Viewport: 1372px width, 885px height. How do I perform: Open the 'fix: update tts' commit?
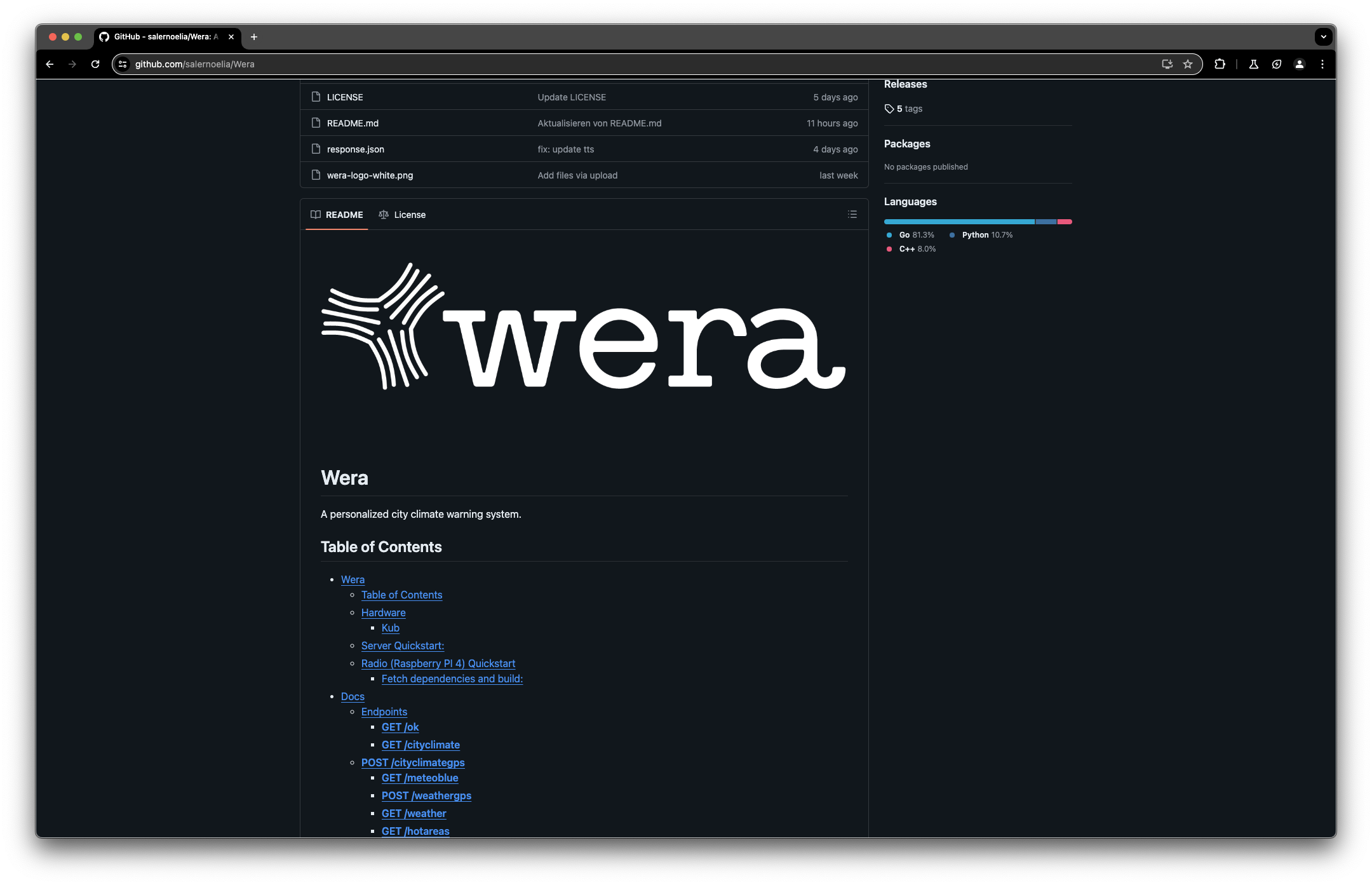tap(566, 149)
